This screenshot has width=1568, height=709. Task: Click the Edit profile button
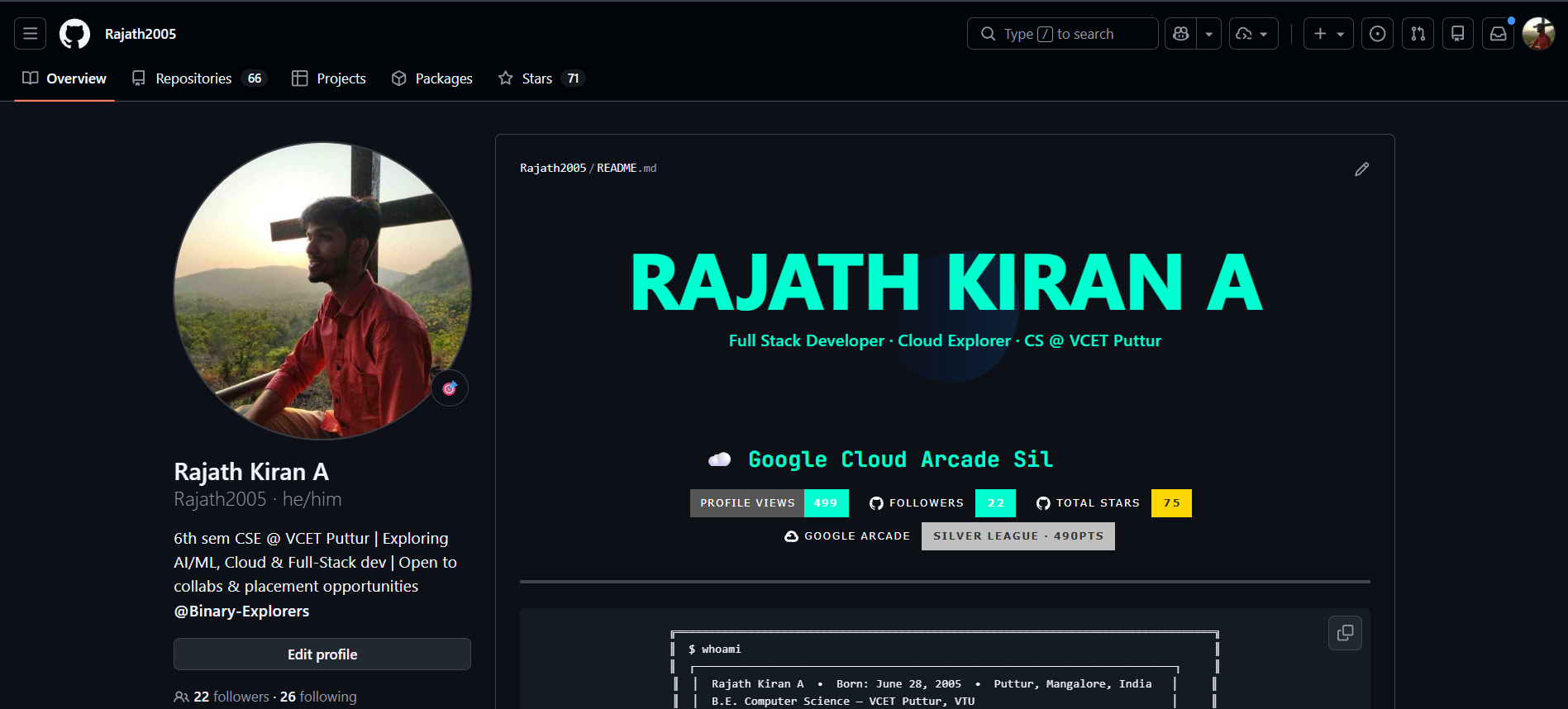coord(322,654)
